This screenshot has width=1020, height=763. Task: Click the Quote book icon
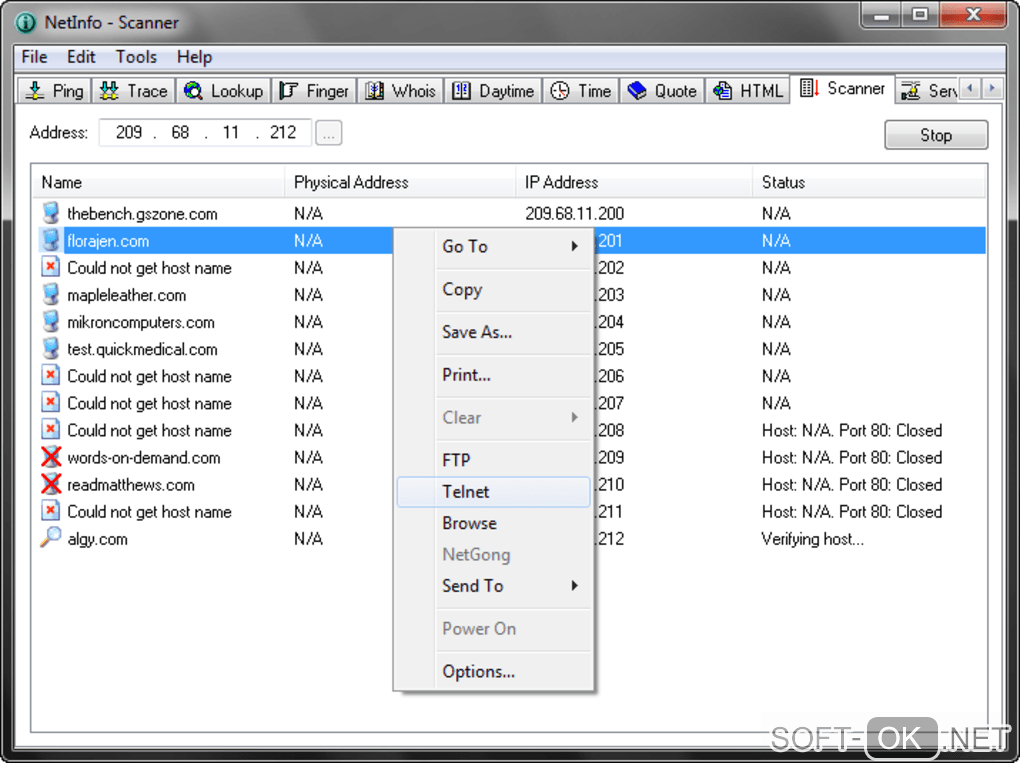tap(637, 91)
